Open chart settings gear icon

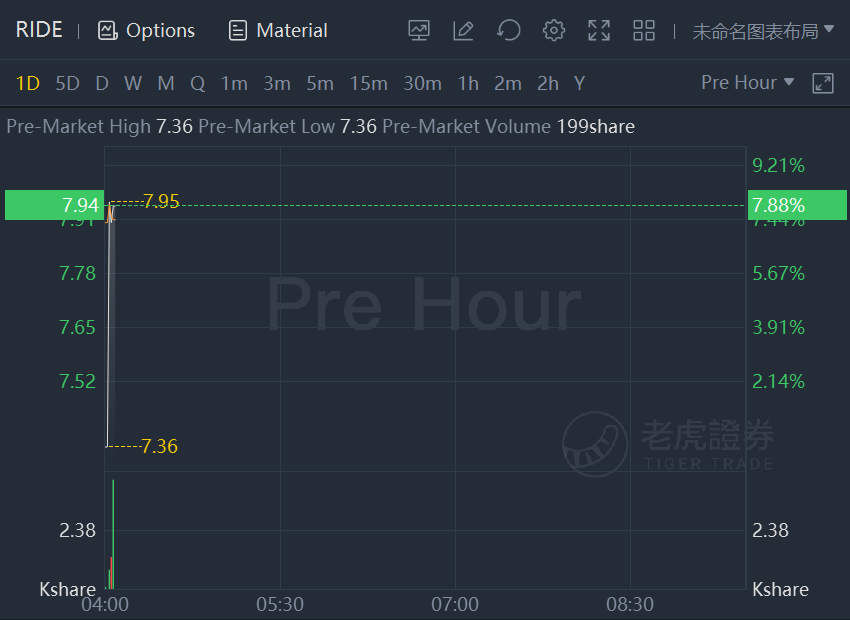click(x=553, y=30)
